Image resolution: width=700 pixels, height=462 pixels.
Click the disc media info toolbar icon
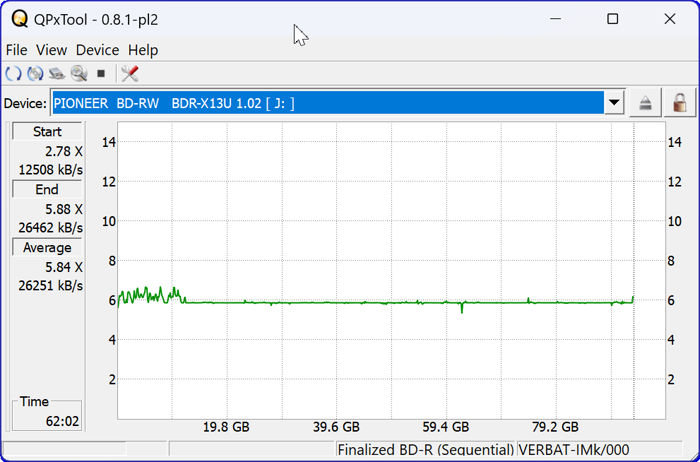click(x=35, y=74)
